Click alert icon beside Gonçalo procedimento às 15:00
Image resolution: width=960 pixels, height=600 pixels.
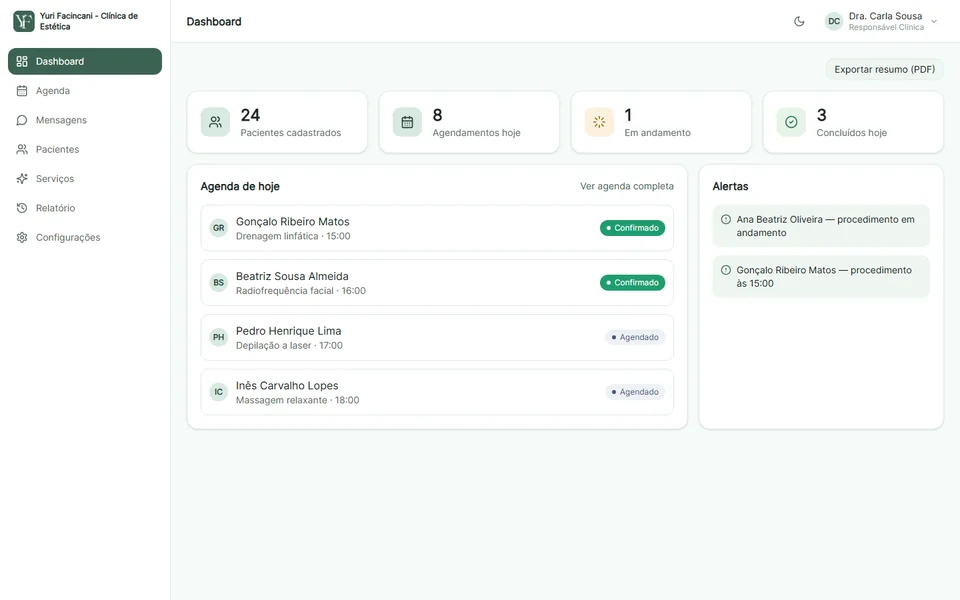(726, 270)
